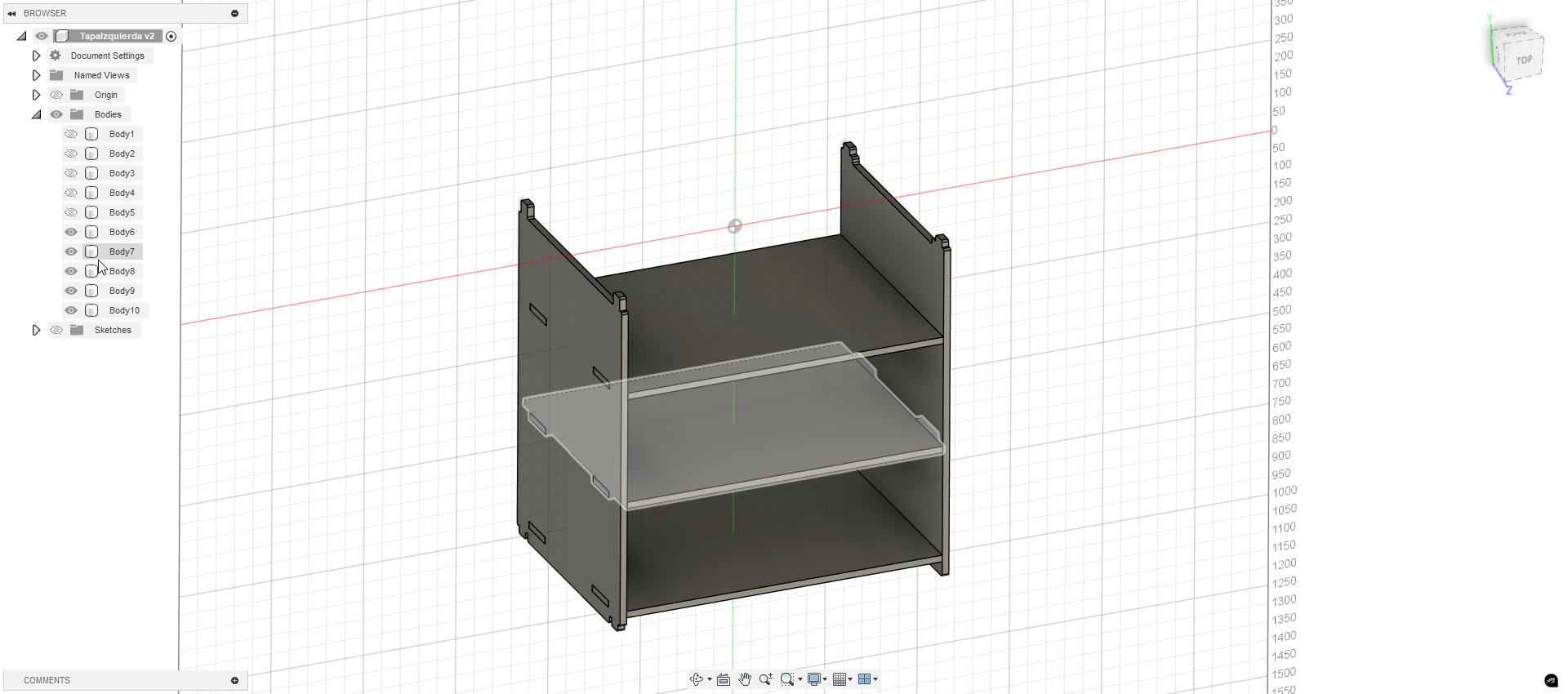Select the Tapalzquierda v2 root component

pyautogui.click(x=117, y=36)
